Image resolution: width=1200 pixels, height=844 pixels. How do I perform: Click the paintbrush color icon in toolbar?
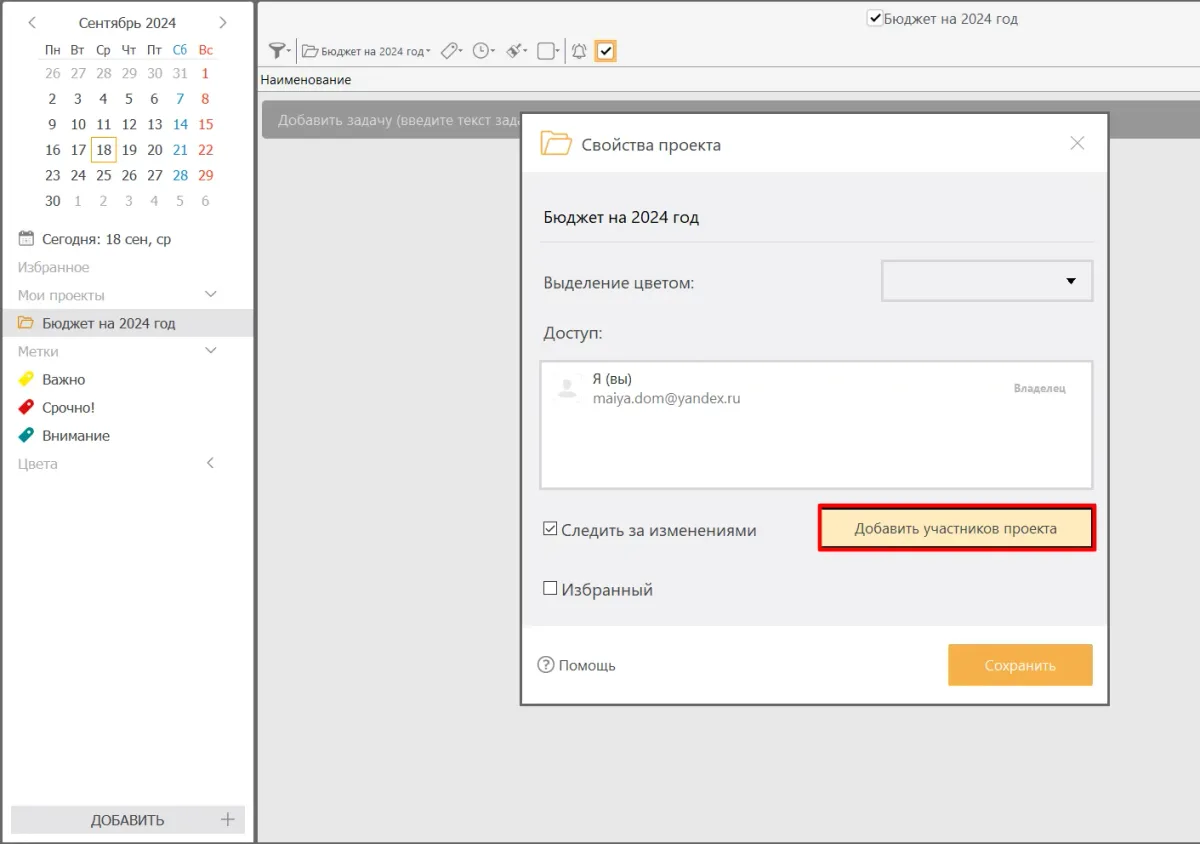(x=515, y=51)
